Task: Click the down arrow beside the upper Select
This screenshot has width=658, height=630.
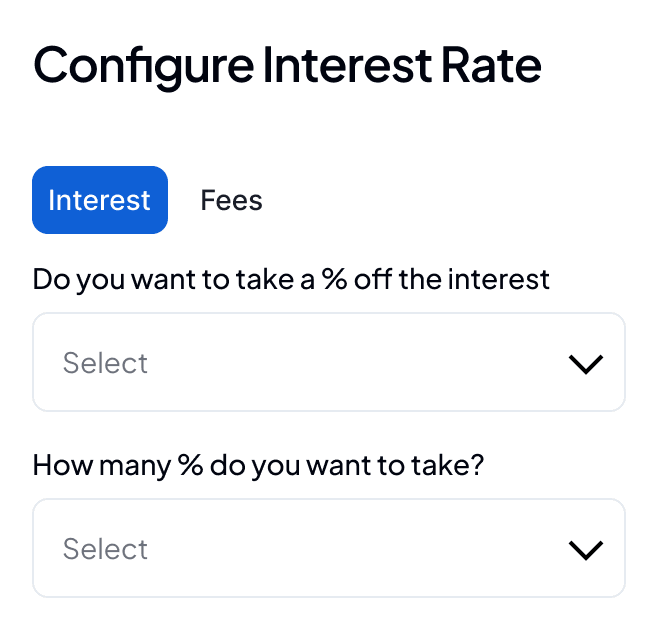Action: [x=586, y=364]
